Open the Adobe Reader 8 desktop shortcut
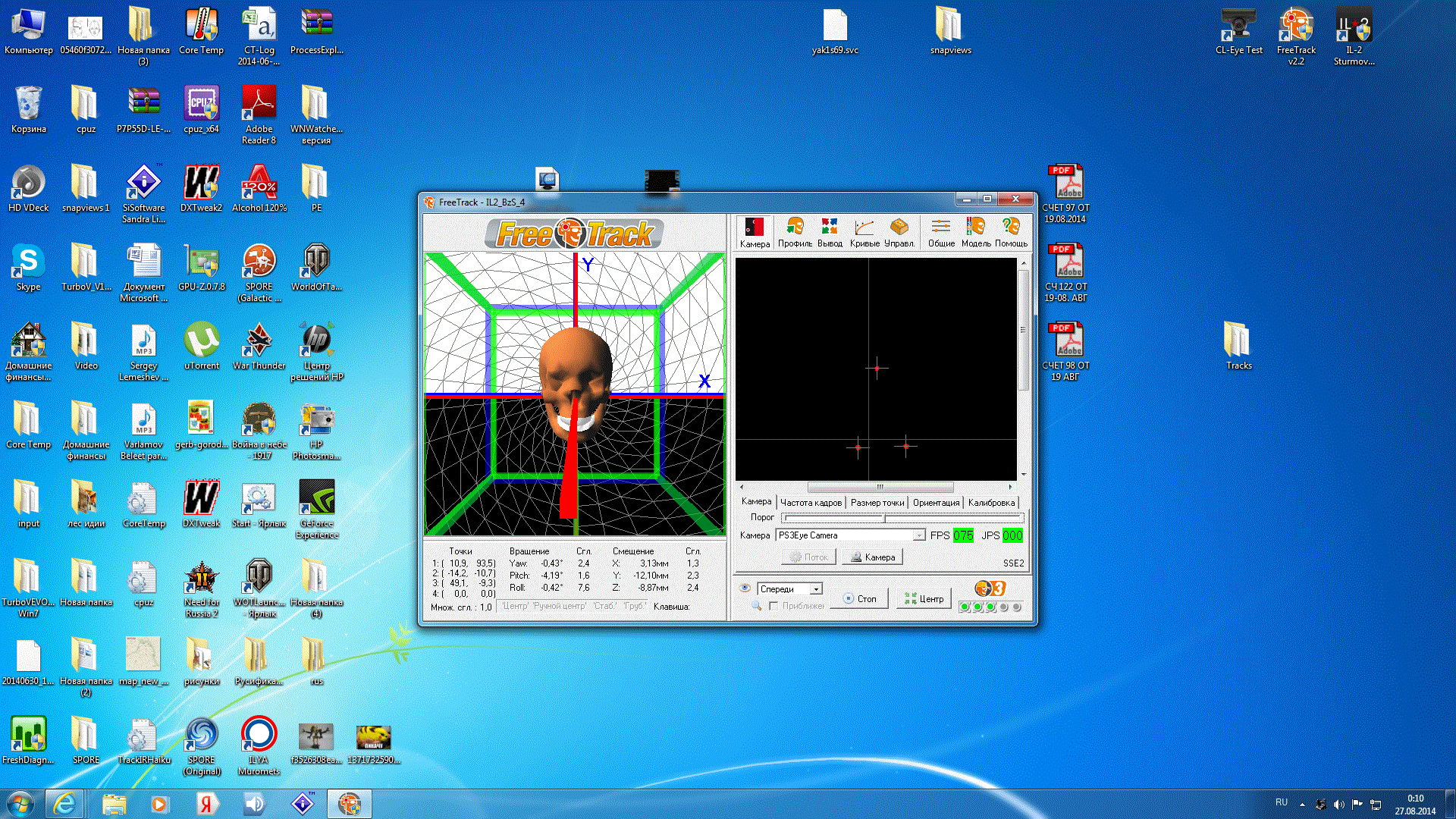The width and height of the screenshot is (1456, 819). (259, 115)
